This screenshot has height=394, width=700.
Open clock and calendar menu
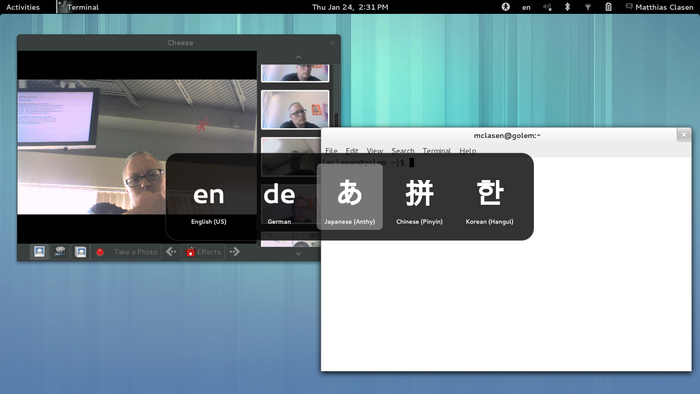(x=350, y=7)
